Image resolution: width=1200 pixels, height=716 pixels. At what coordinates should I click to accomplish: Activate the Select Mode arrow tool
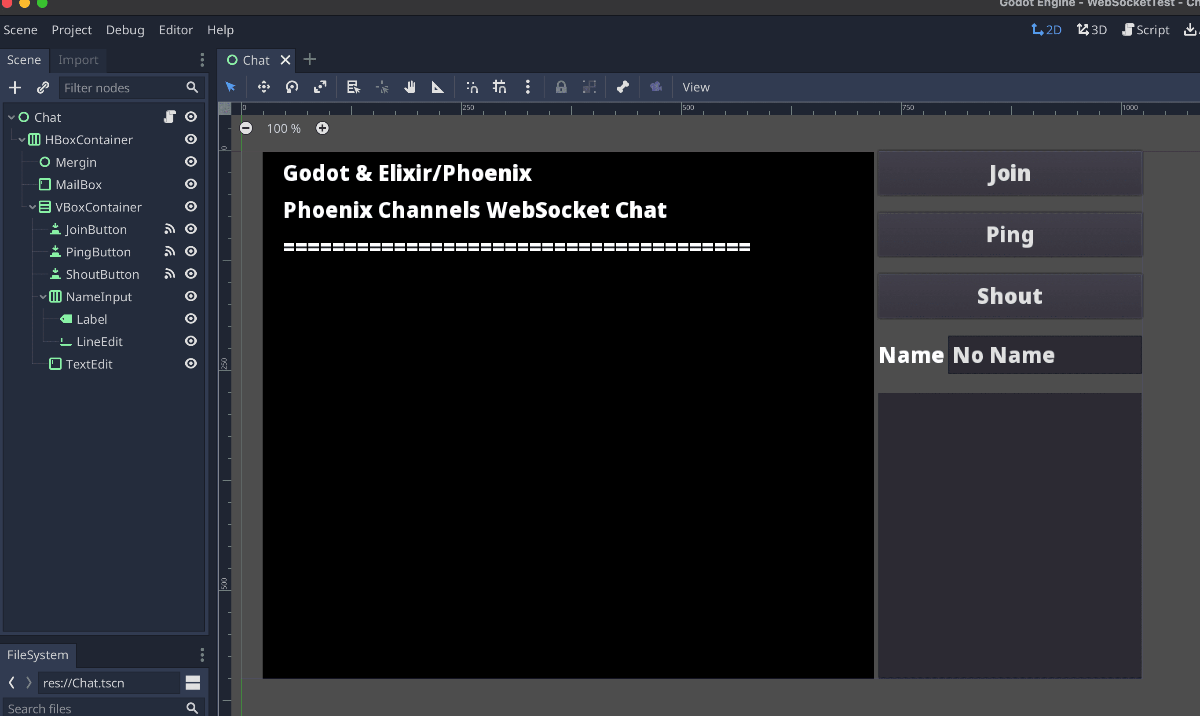(x=231, y=87)
